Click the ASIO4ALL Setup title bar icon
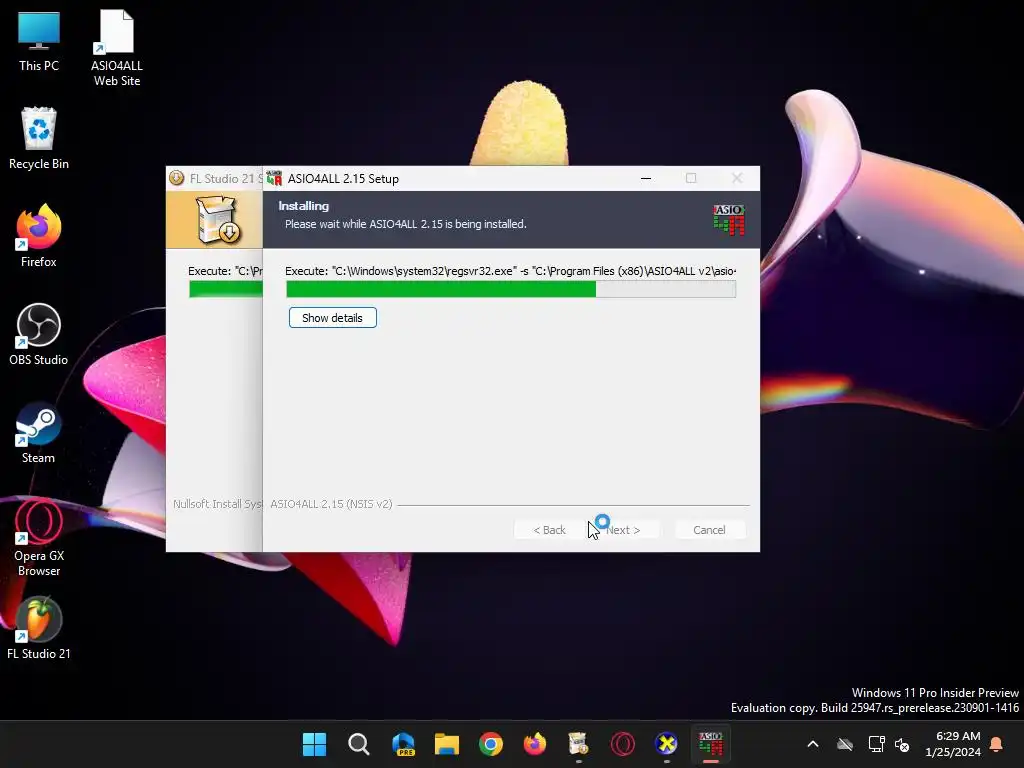1024x768 pixels. [x=274, y=178]
